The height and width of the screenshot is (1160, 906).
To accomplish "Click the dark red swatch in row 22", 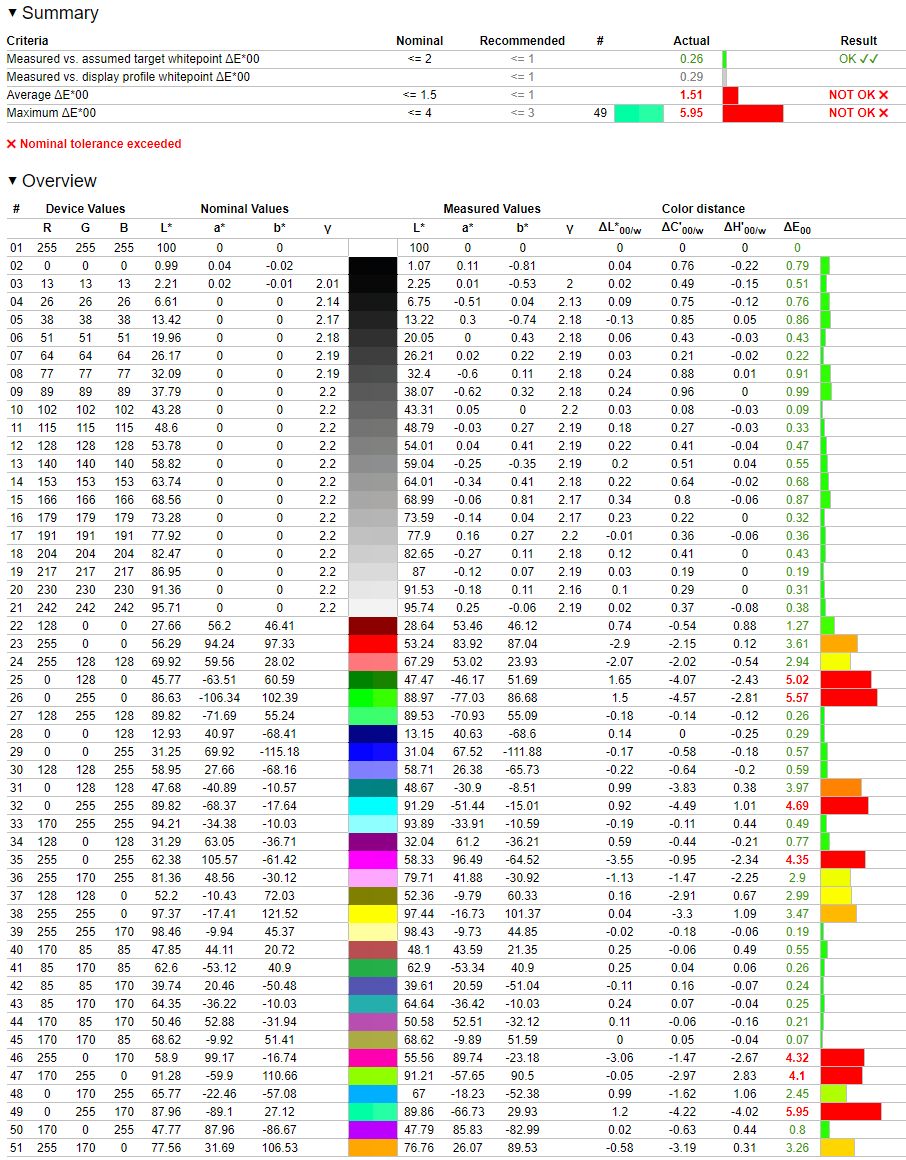I will (373, 625).
